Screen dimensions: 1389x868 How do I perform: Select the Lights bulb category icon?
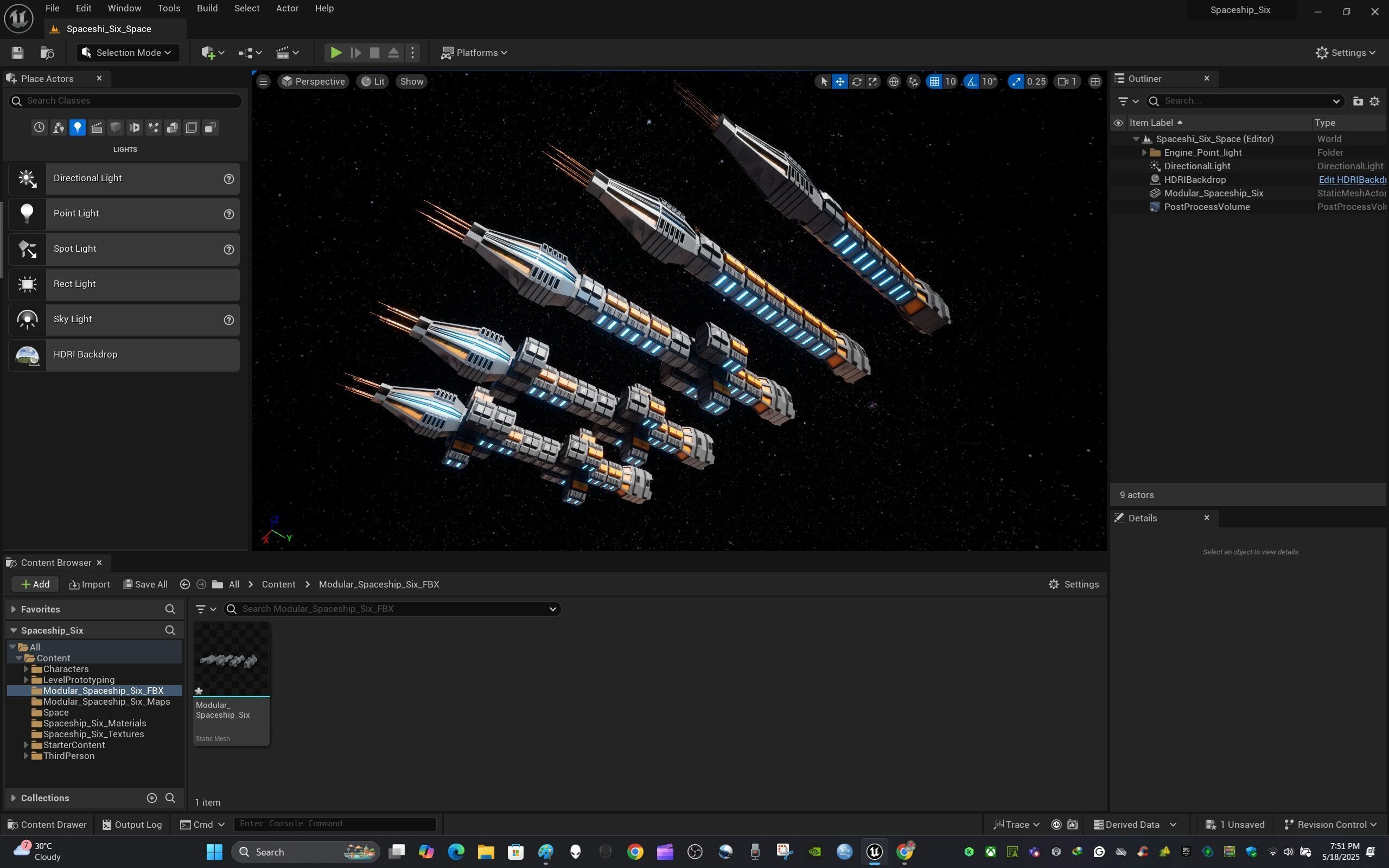point(77,127)
